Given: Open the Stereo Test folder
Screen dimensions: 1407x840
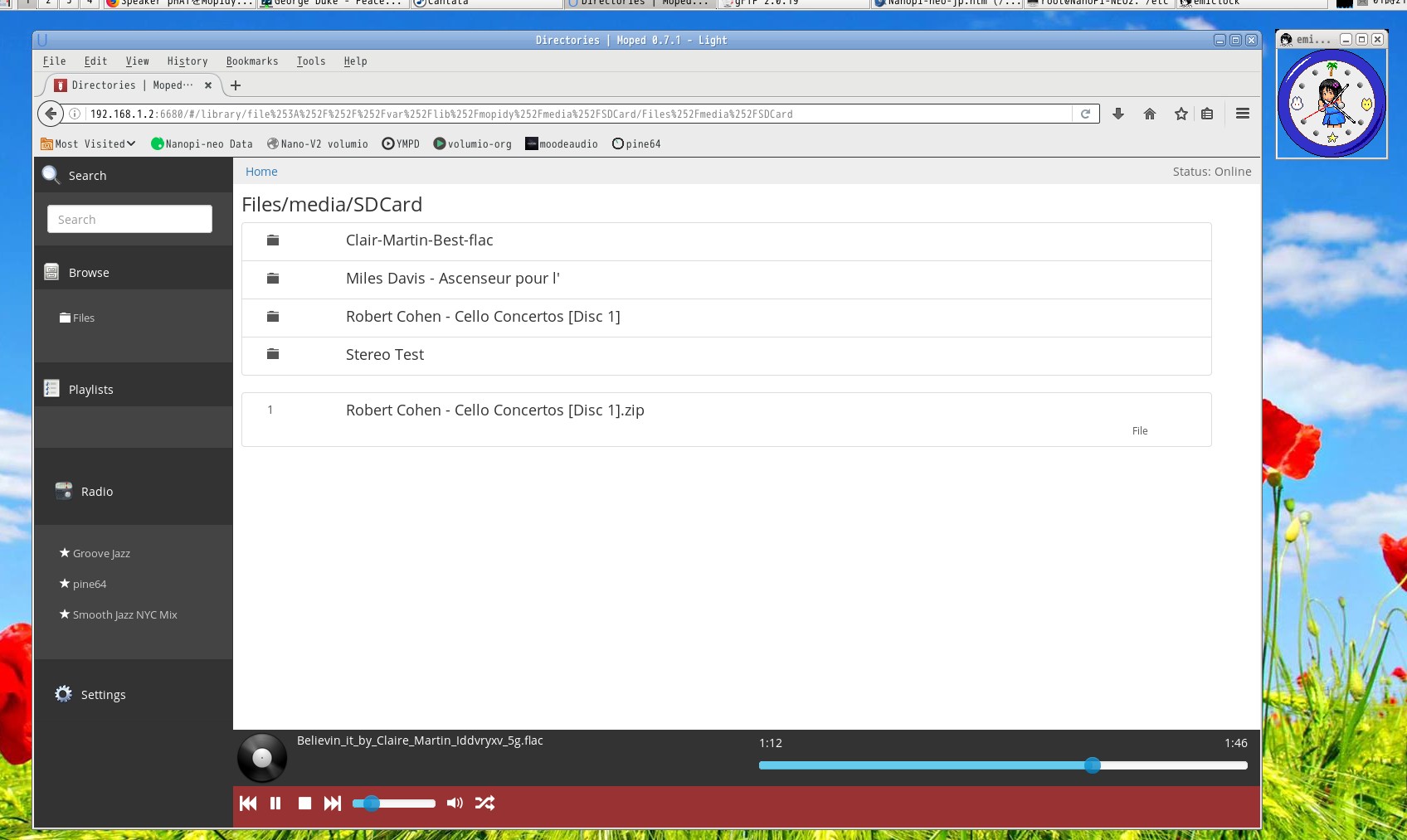Looking at the screenshot, I should click(x=385, y=355).
